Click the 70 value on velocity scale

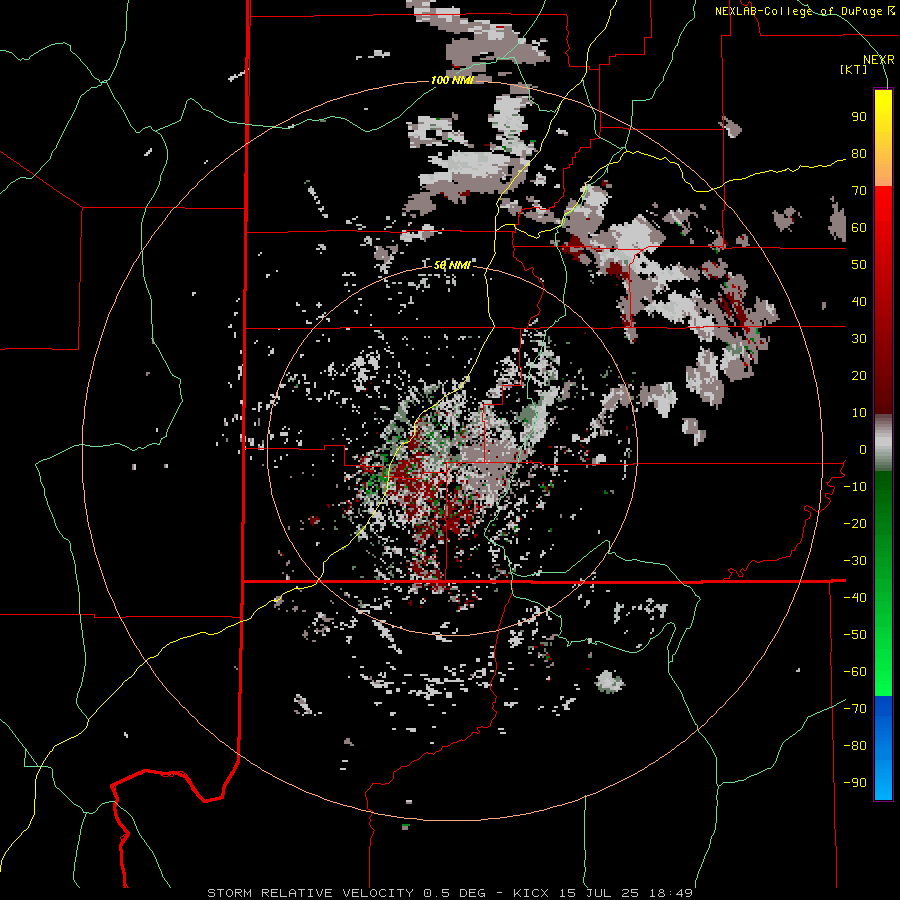tap(859, 191)
